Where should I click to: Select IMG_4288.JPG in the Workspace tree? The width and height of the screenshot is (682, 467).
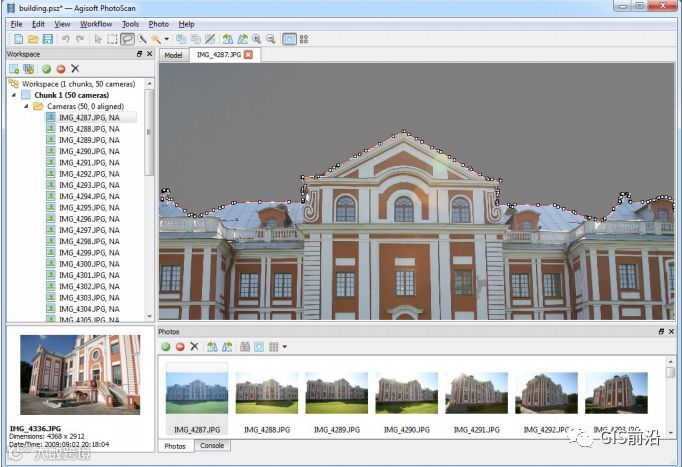tap(89, 129)
